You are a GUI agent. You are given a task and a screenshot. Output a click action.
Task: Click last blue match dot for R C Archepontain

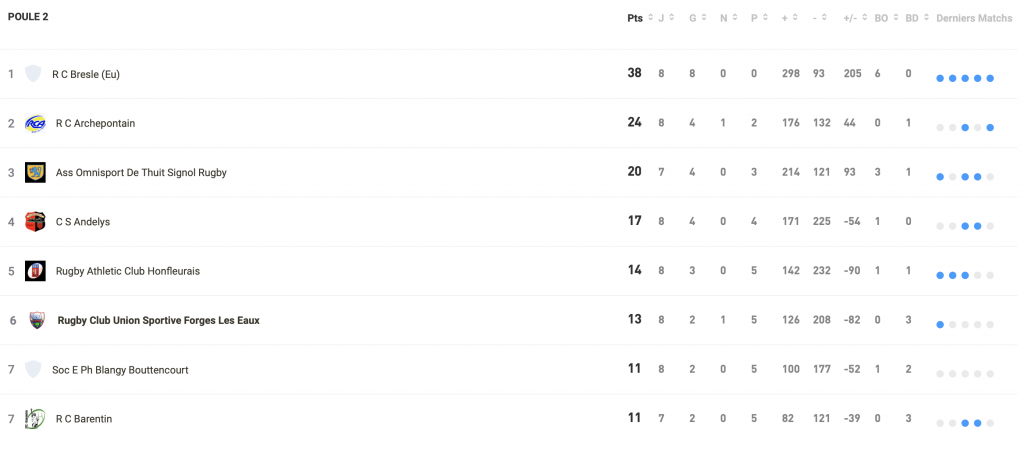(990, 127)
